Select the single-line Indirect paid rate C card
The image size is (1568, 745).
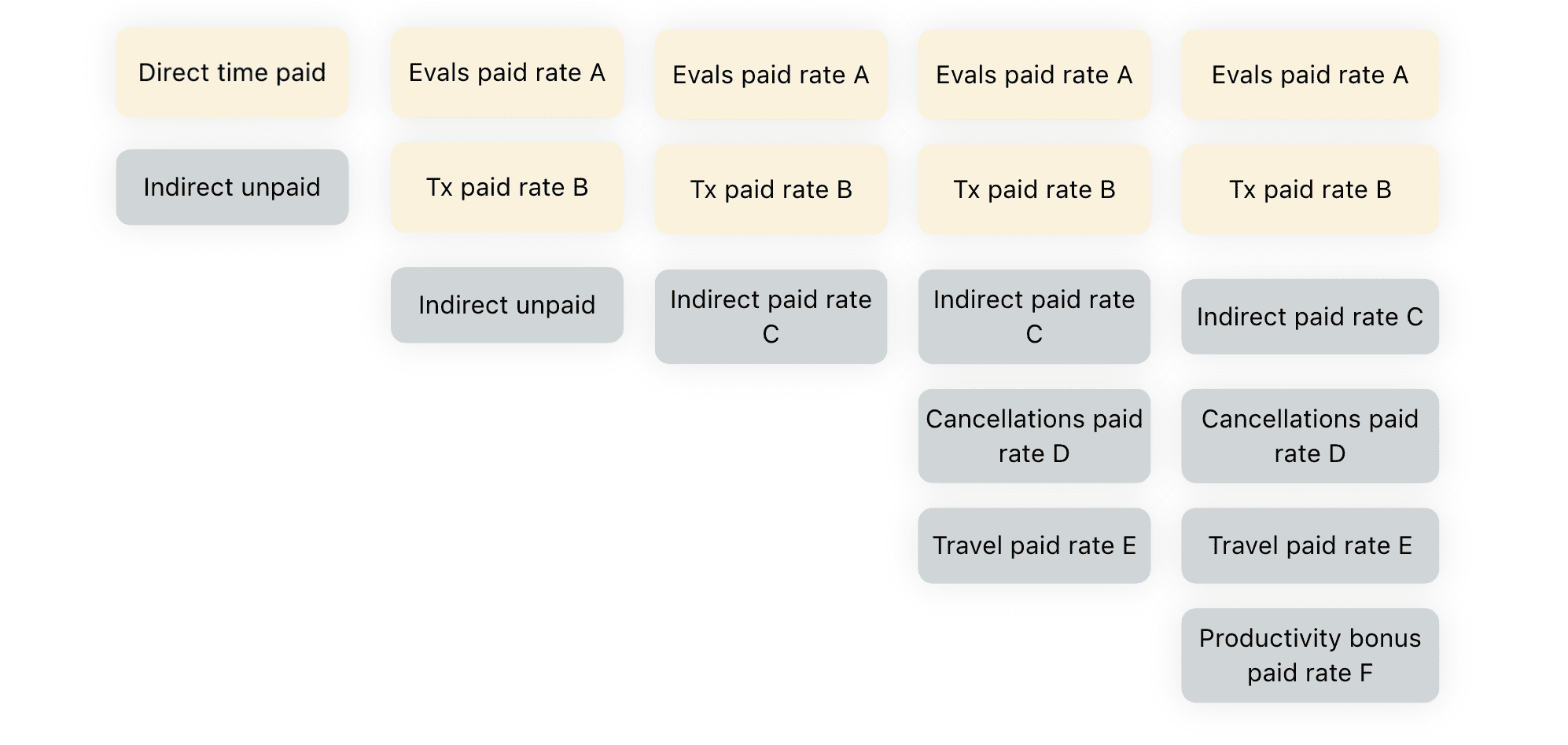coord(1310,317)
